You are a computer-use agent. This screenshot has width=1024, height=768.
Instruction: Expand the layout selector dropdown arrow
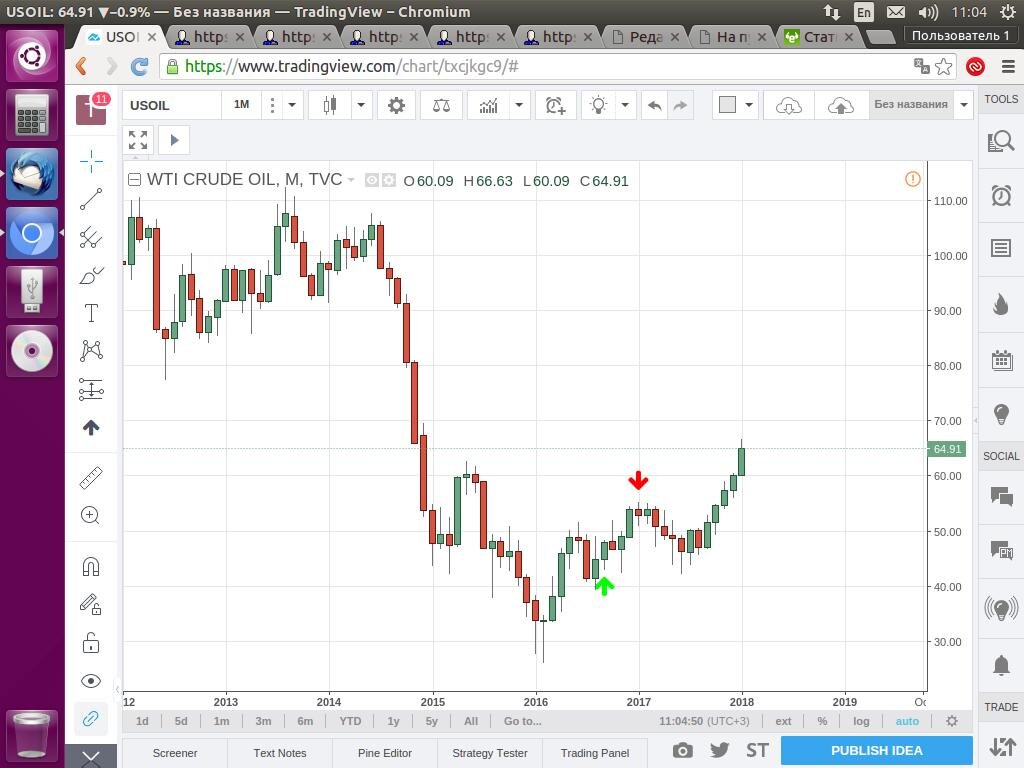(748, 105)
